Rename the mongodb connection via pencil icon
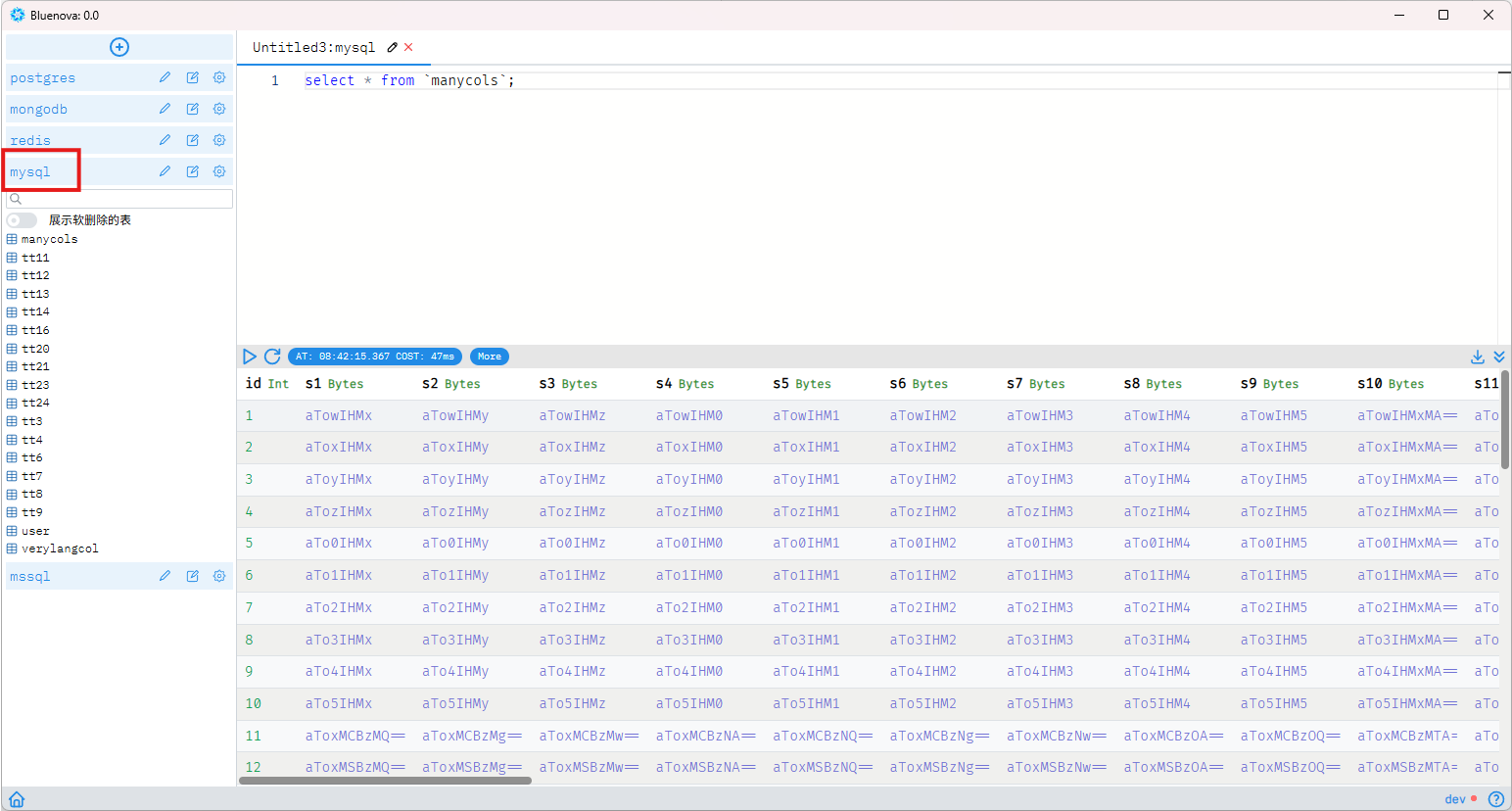The width and height of the screenshot is (1512, 811). pyautogui.click(x=165, y=109)
